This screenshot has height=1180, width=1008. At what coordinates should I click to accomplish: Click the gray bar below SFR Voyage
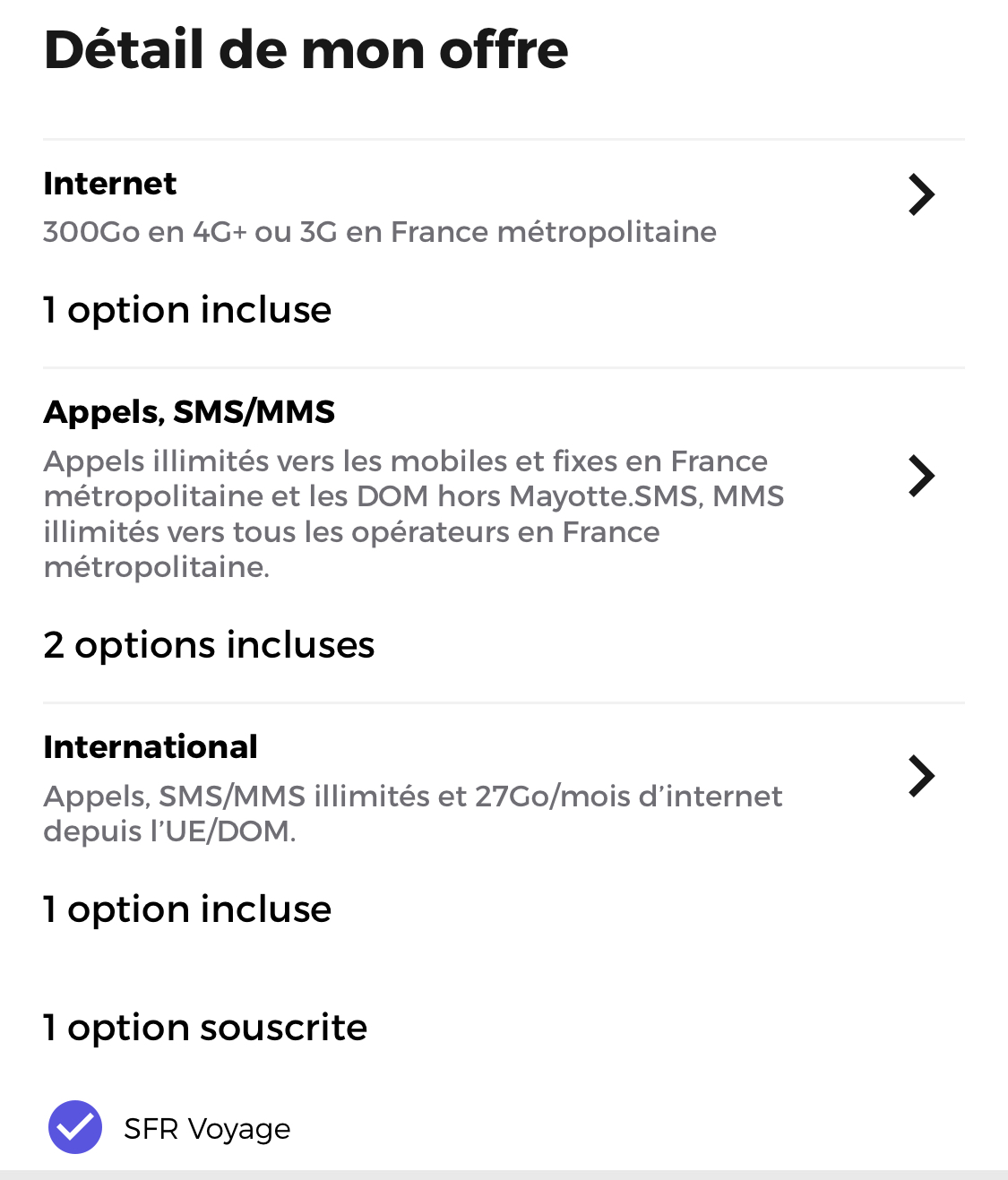click(504, 1175)
